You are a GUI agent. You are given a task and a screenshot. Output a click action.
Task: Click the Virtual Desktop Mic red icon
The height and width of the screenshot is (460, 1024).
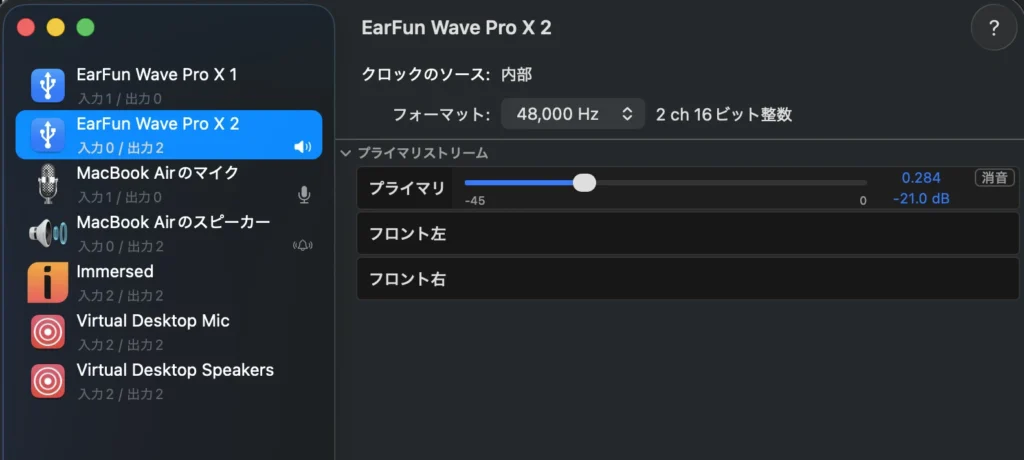(x=48, y=332)
